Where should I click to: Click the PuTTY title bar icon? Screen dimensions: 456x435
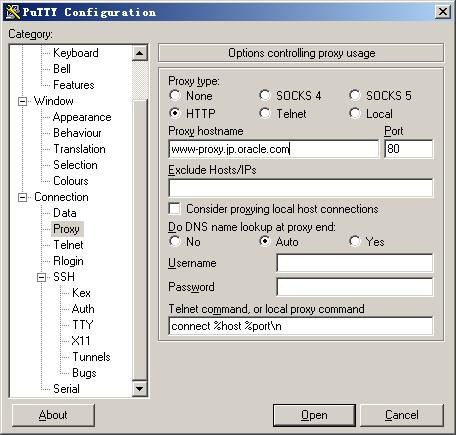[13, 12]
